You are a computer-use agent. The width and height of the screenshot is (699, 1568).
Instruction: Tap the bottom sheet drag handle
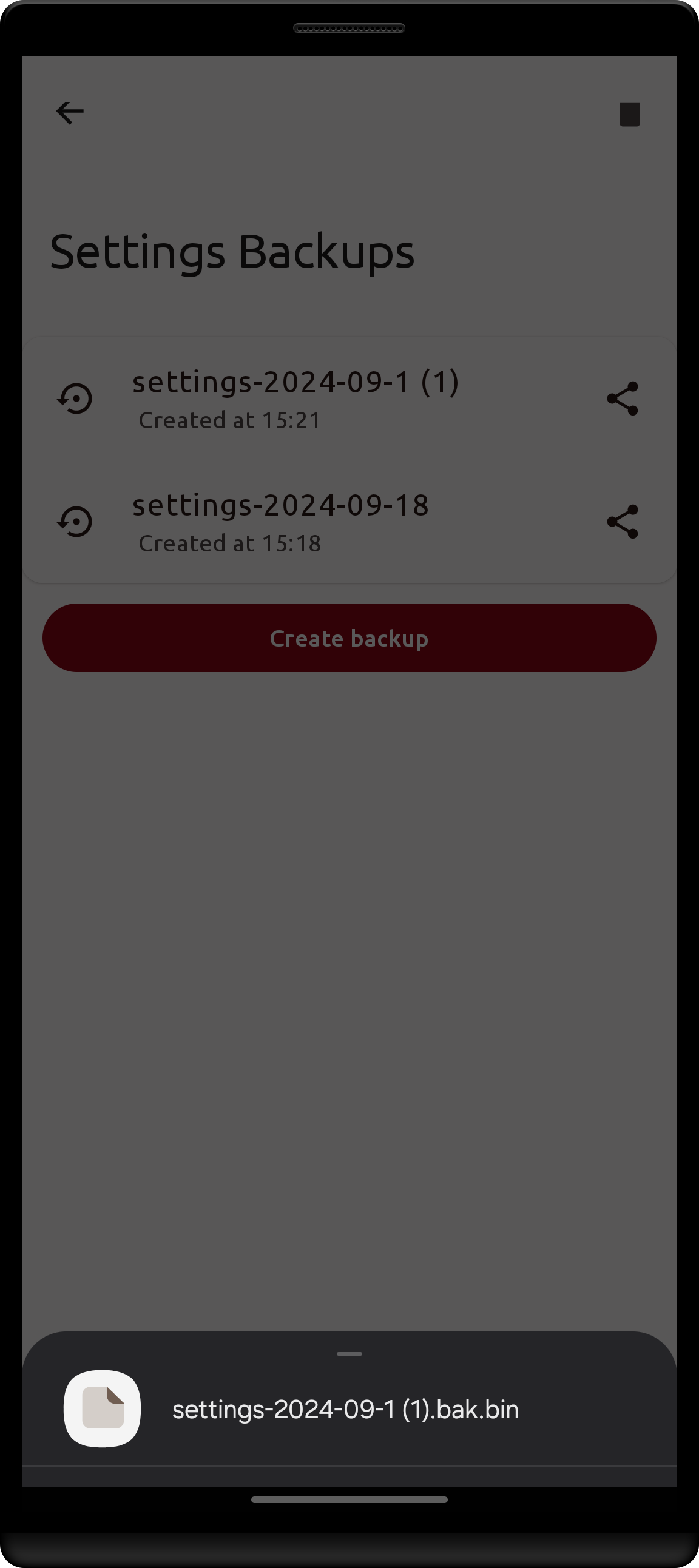349,1354
